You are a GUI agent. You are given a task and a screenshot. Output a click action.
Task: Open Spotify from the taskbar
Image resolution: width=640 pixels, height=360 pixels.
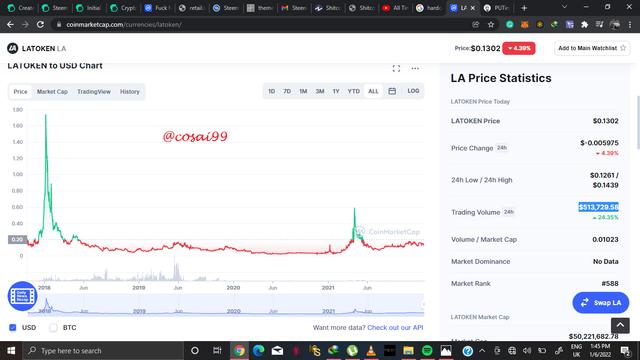click(427, 351)
